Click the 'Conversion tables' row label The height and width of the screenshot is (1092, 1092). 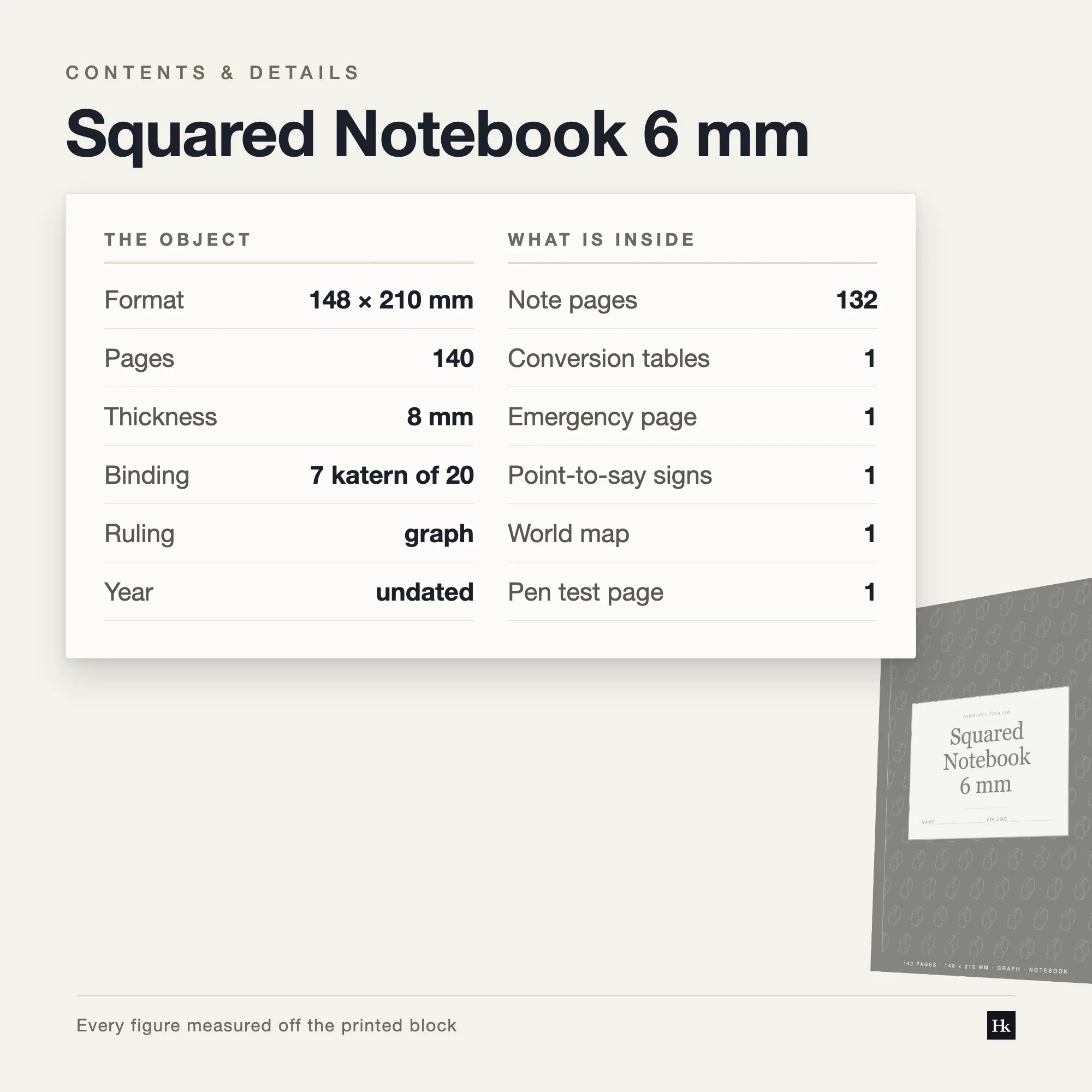pyautogui.click(x=608, y=358)
